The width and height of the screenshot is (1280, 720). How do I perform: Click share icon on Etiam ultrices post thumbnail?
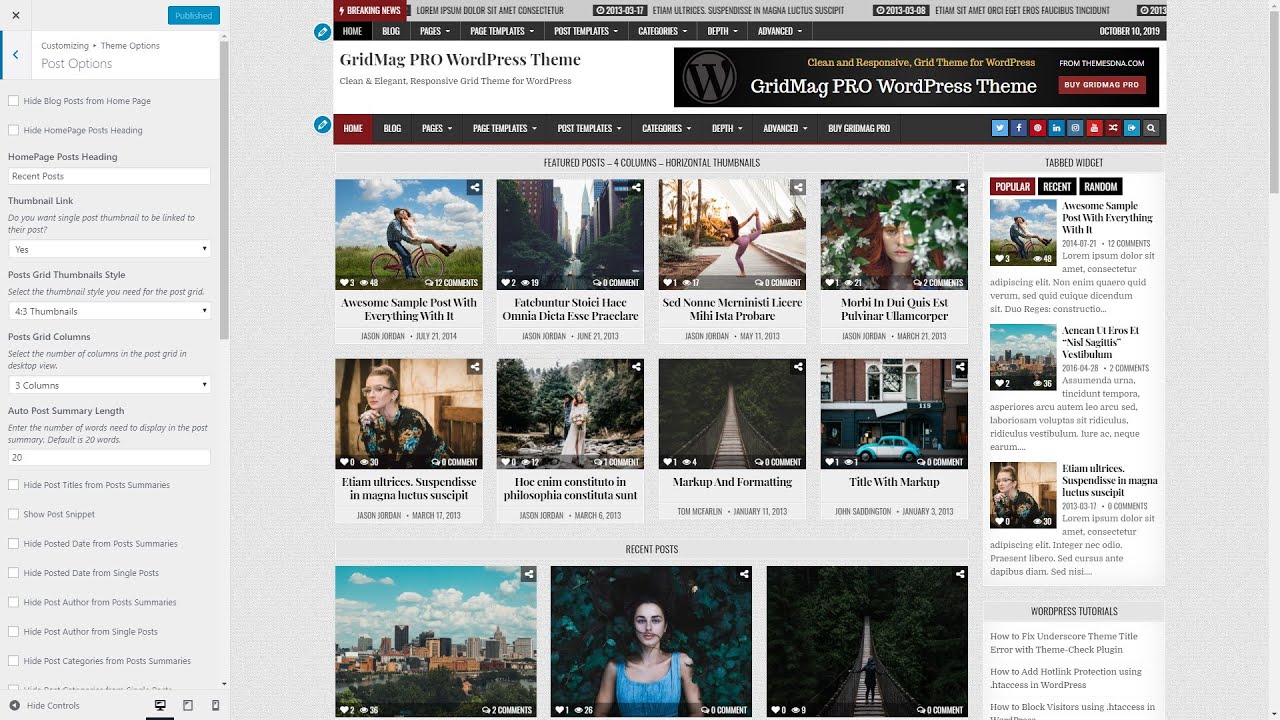click(x=474, y=367)
